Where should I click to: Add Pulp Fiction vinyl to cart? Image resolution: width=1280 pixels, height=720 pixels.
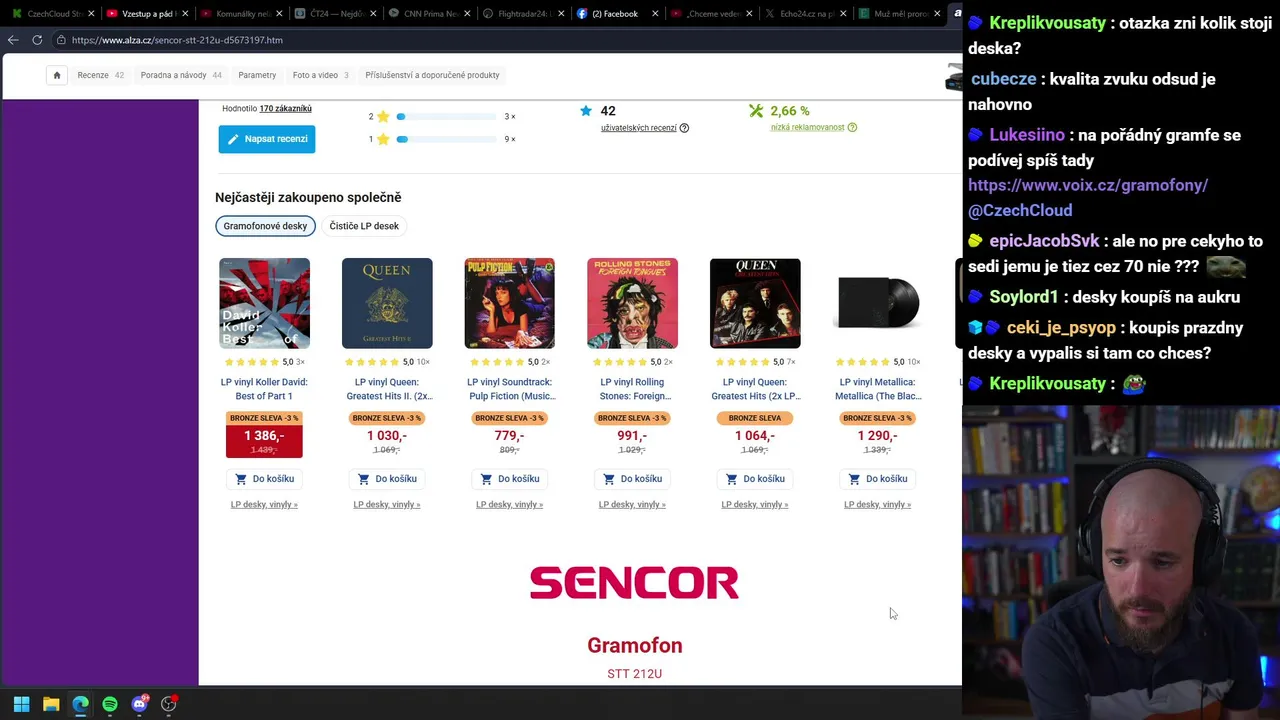pos(509,479)
